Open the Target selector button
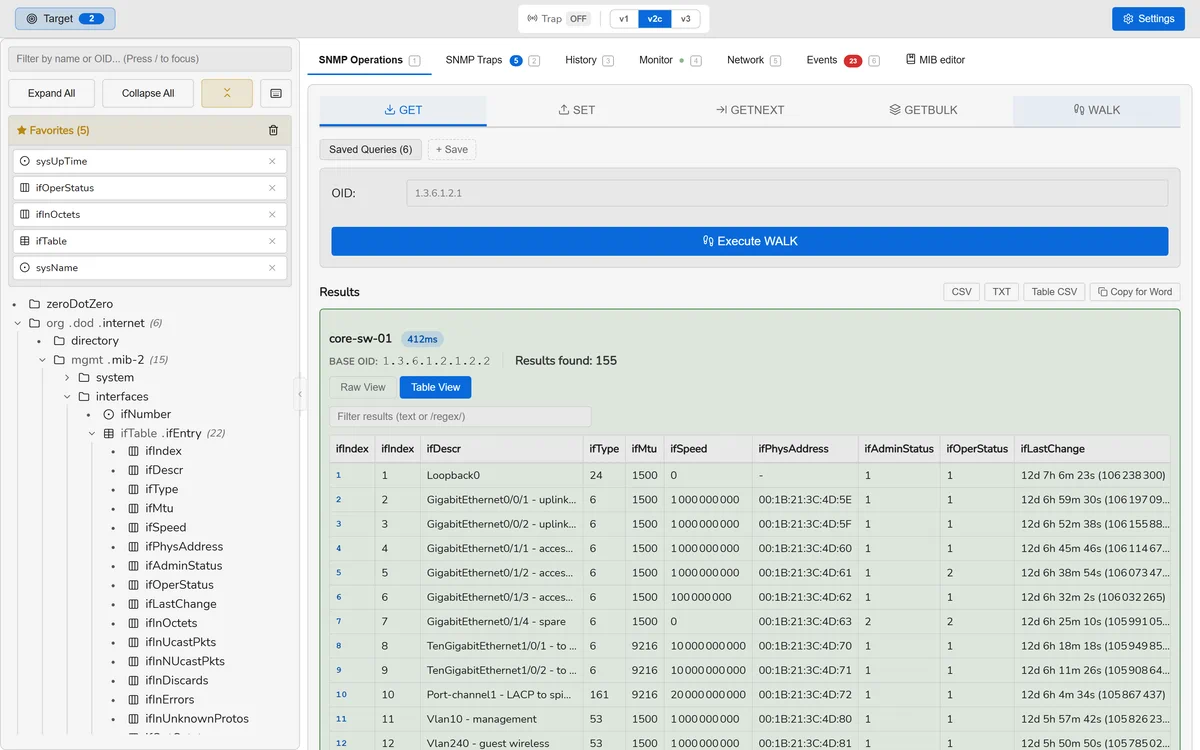 [65, 18]
